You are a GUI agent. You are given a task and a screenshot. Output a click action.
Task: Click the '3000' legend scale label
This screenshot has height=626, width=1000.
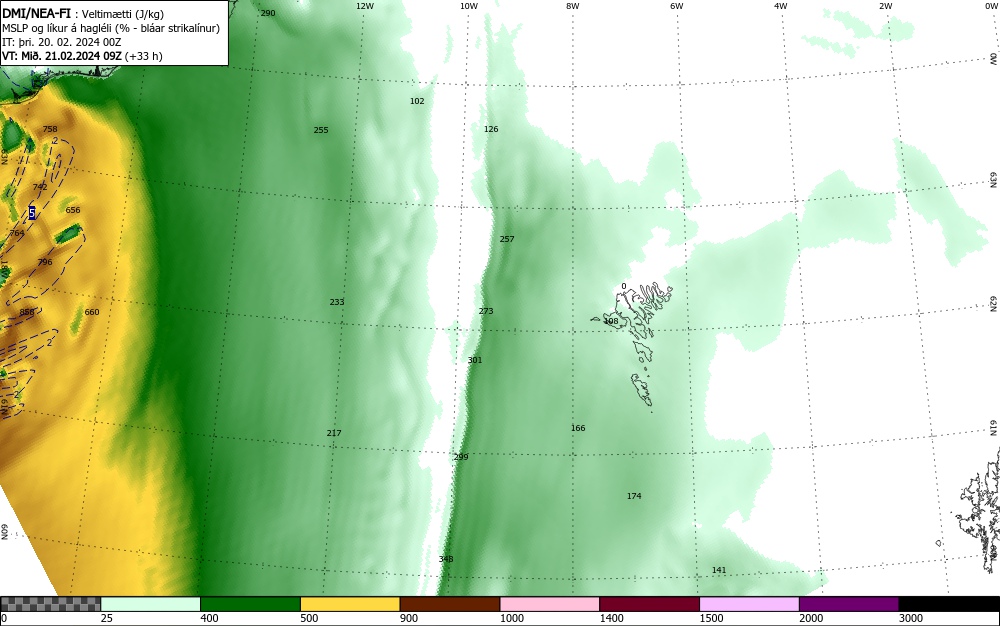point(911,618)
